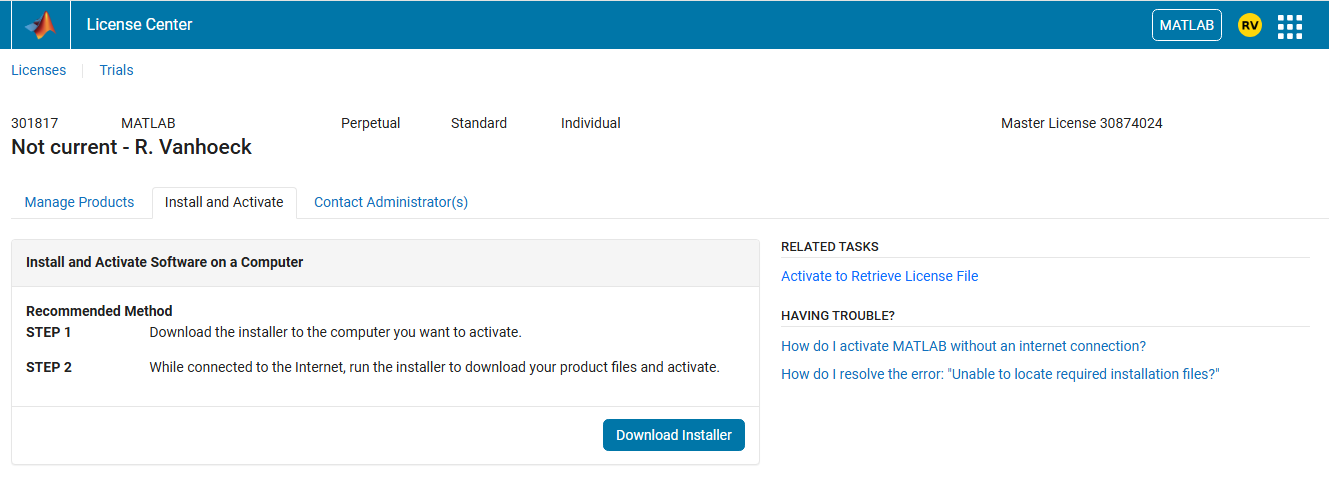The width and height of the screenshot is (1329, 492).
Task: Click the License Center title
Action: [x=139, y=25]
